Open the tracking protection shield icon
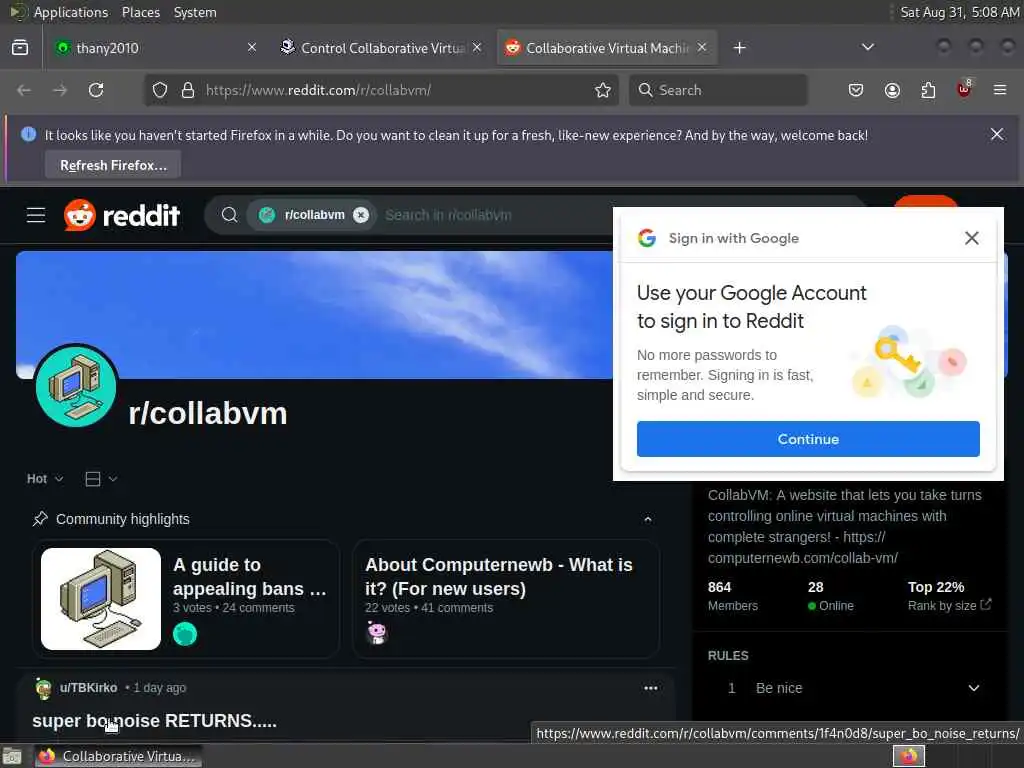The width and height of the screenshot is (1024, 768). (x=160, y=90)
